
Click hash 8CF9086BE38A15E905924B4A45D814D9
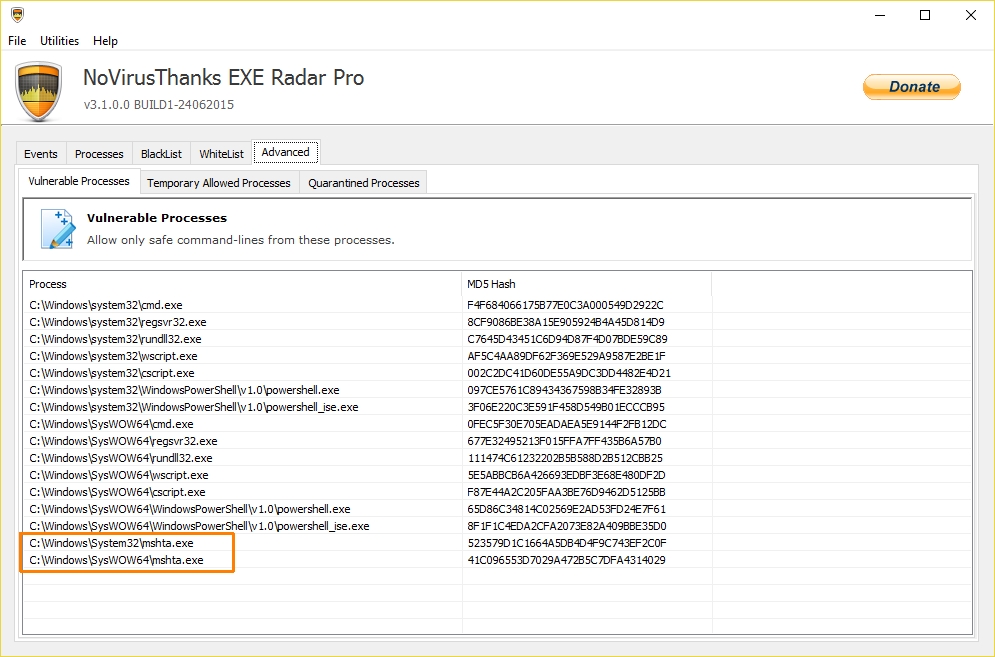[566, 322]
